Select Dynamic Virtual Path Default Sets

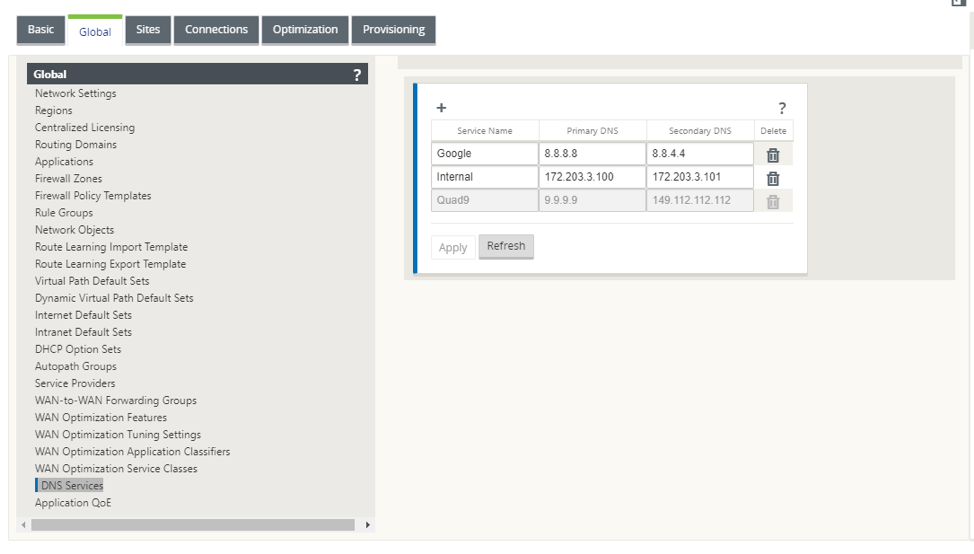click(x=114, y=298)
